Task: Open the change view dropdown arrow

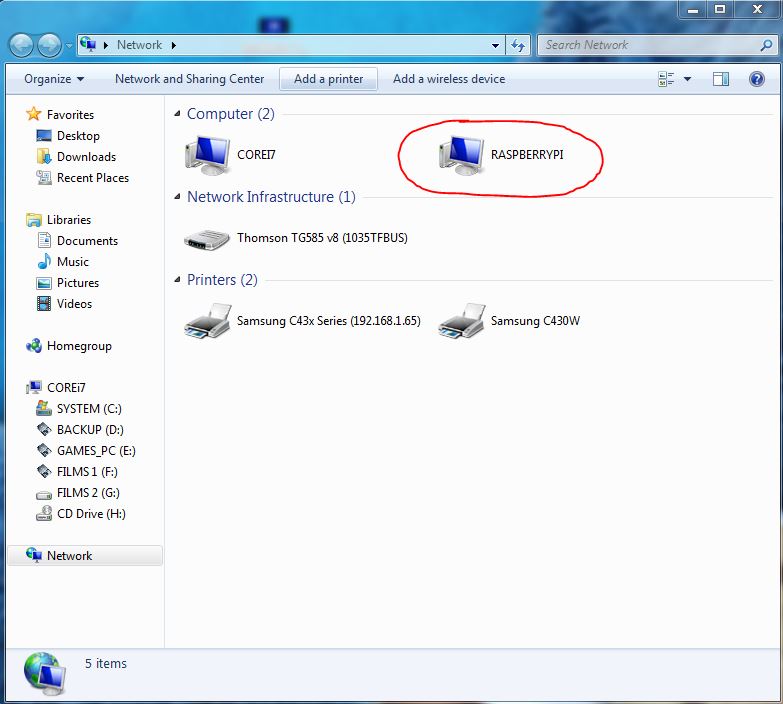Action: (688, 79)
